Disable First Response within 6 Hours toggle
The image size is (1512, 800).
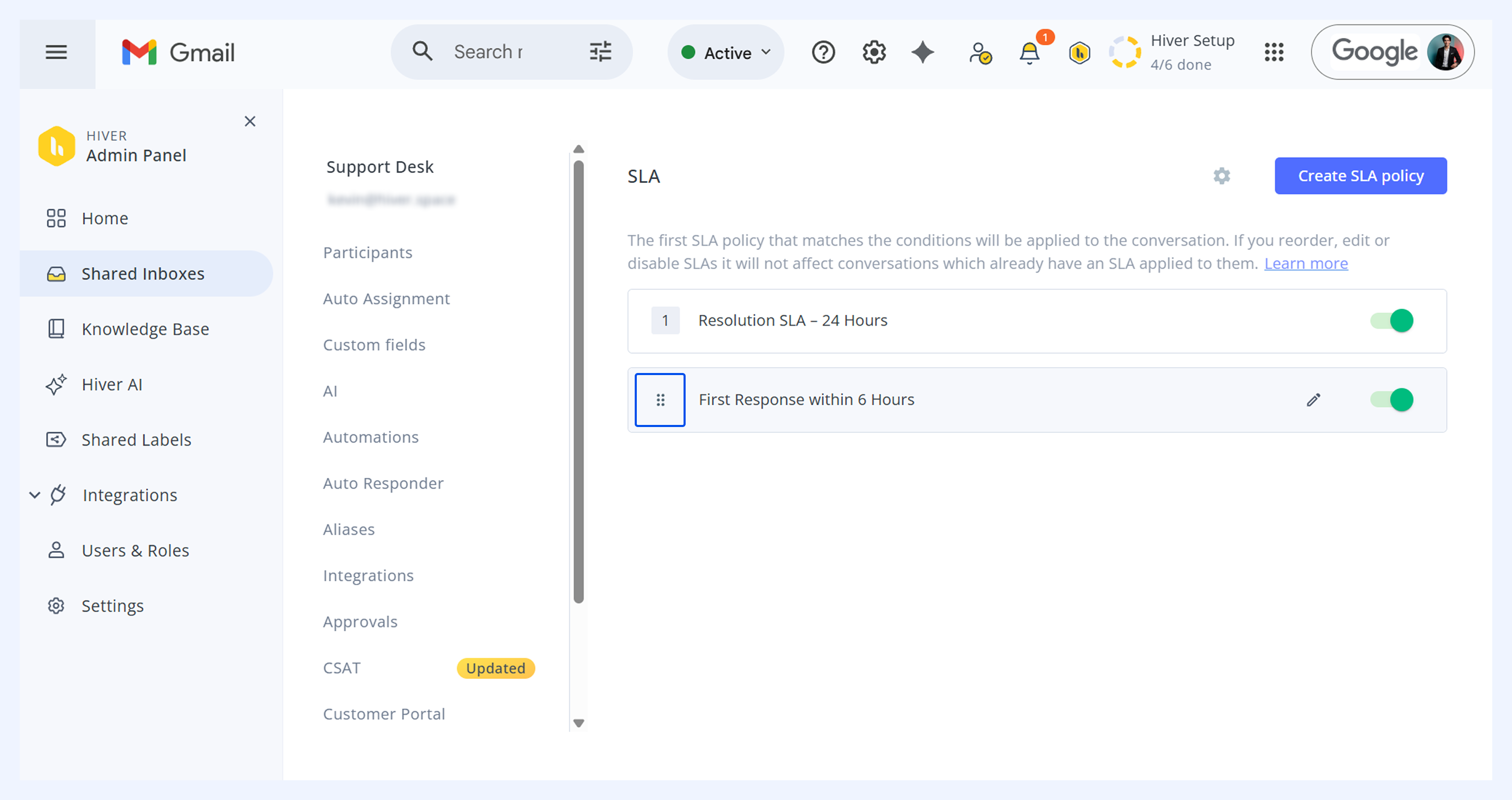click(1391, 399)
